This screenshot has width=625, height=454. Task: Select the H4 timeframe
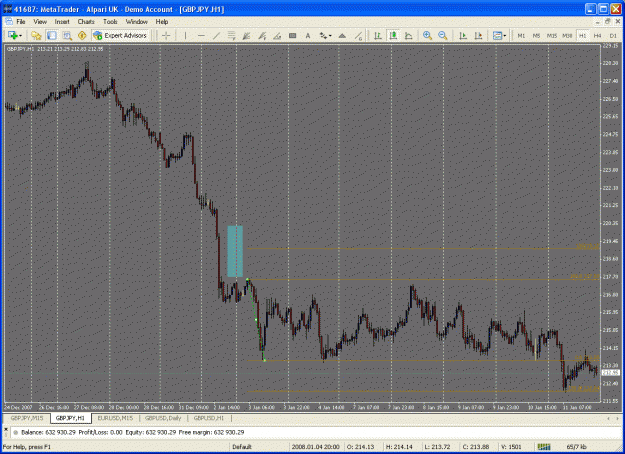[597, 35]
